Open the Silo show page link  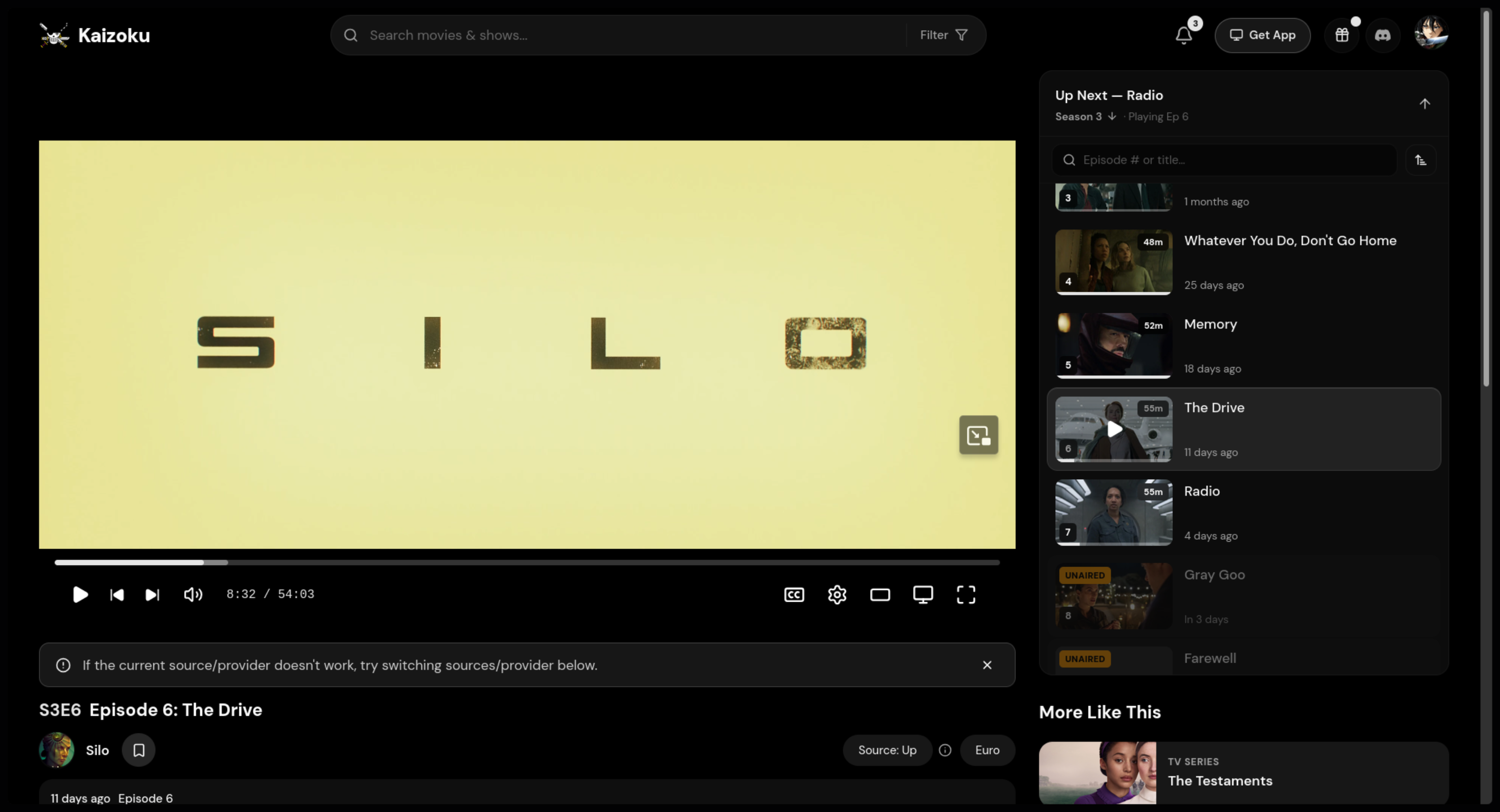pos(97,751)
